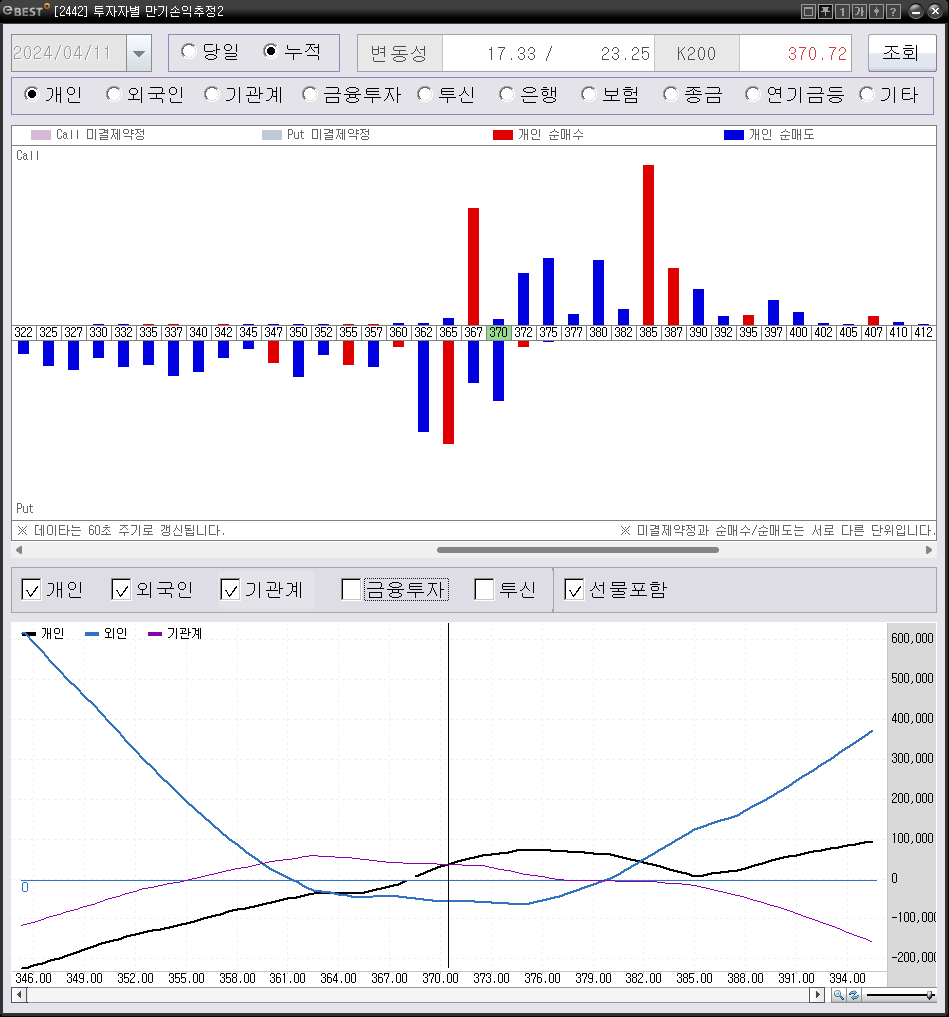
Task: Uncheck the 선물포함 checkbox
Action: 574,590
